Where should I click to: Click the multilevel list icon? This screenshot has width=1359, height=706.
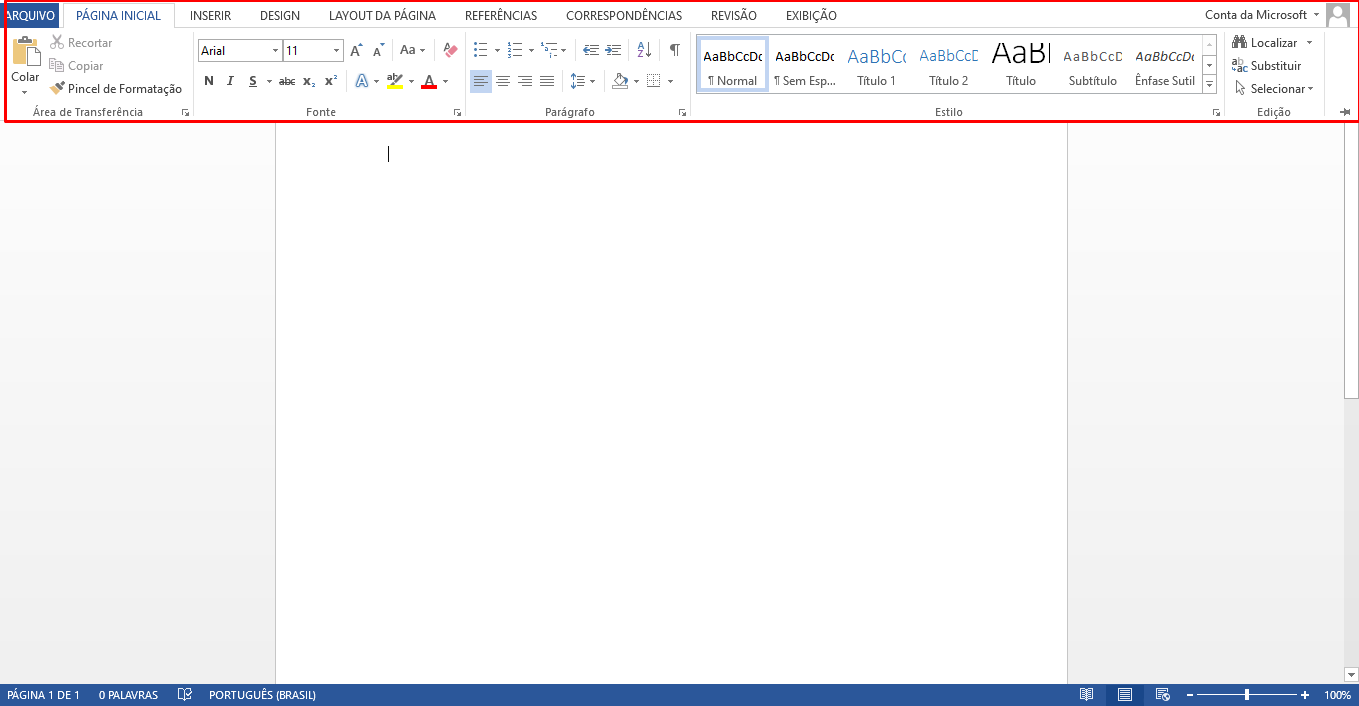point(549,50)
